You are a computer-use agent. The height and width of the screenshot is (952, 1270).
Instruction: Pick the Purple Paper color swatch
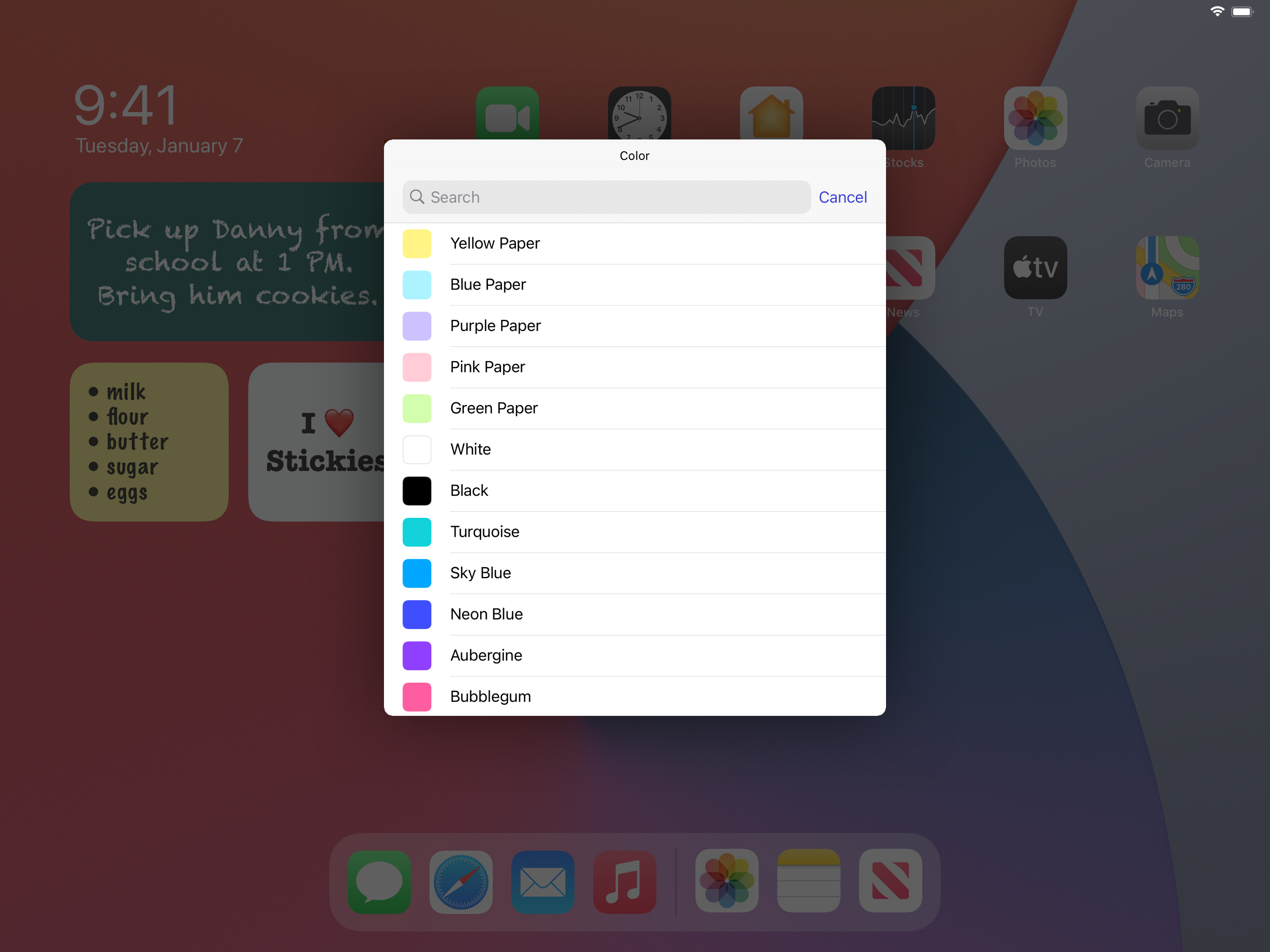point(417,326)
